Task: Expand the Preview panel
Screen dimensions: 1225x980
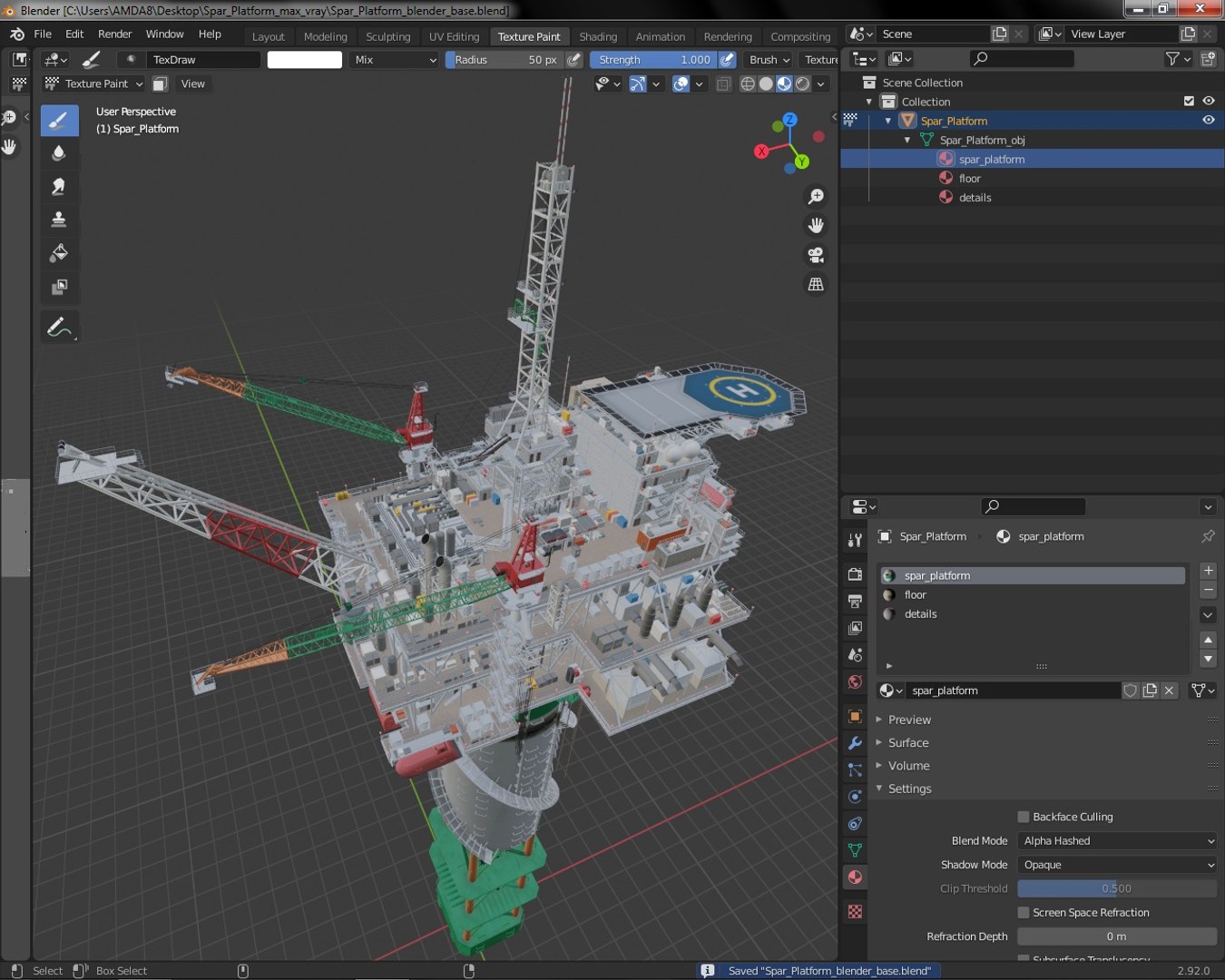Action: point(909,720)
